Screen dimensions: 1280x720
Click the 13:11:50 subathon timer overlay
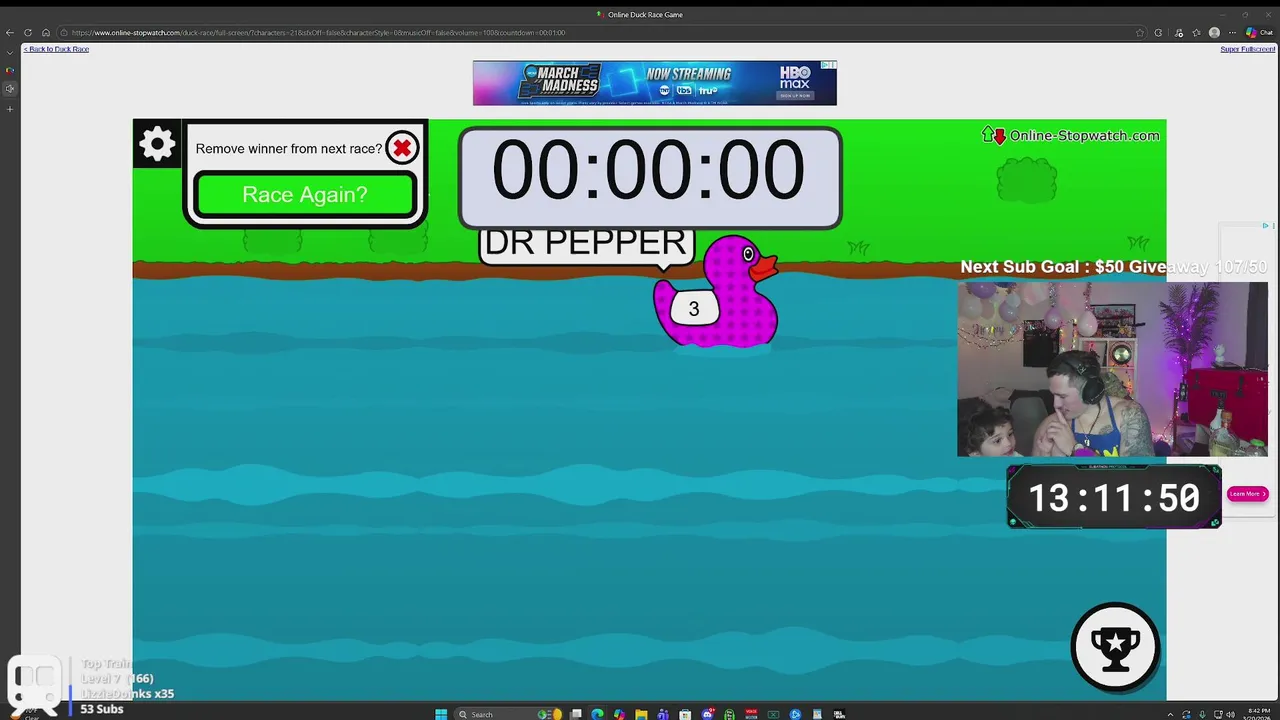pyautogui.click(x=1114, y=496)
